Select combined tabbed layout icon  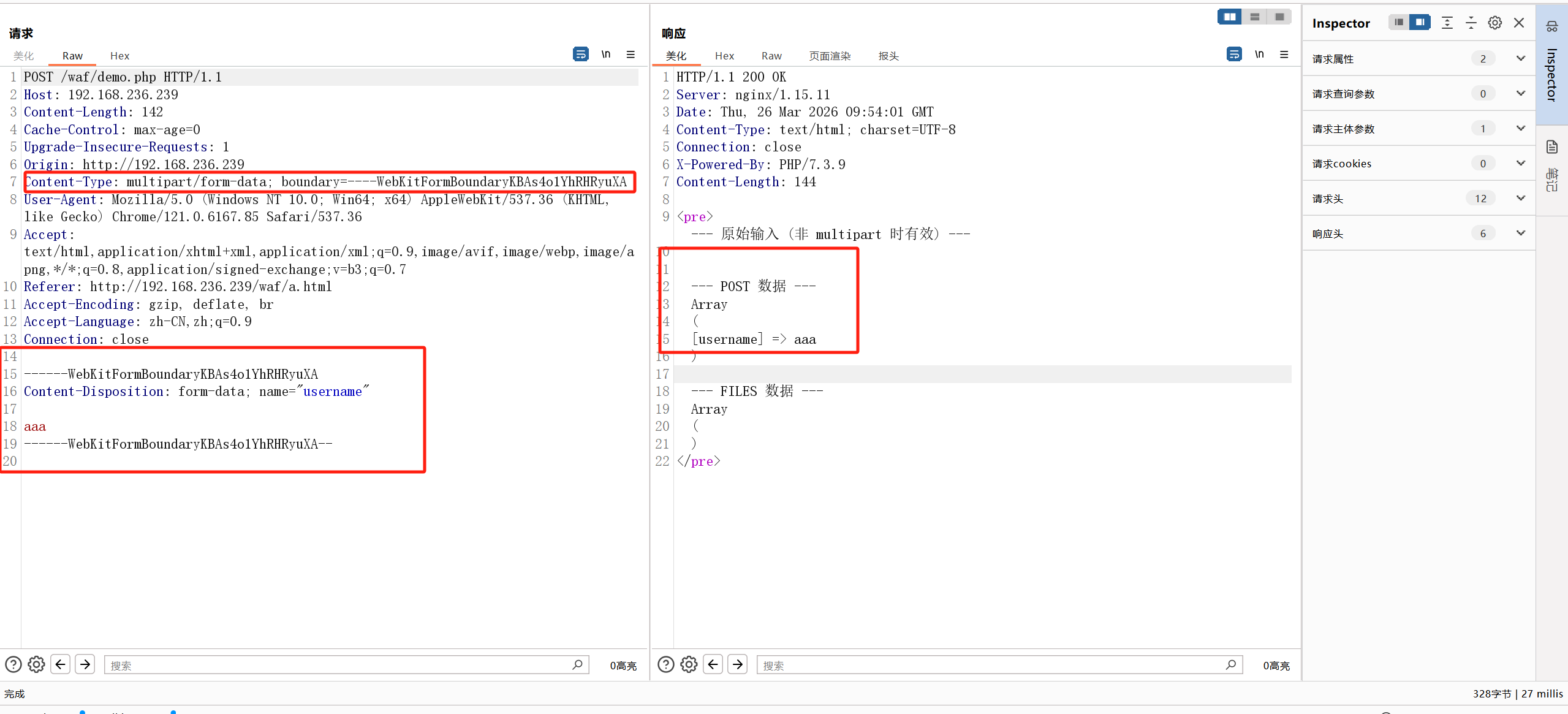(1279, 17)
